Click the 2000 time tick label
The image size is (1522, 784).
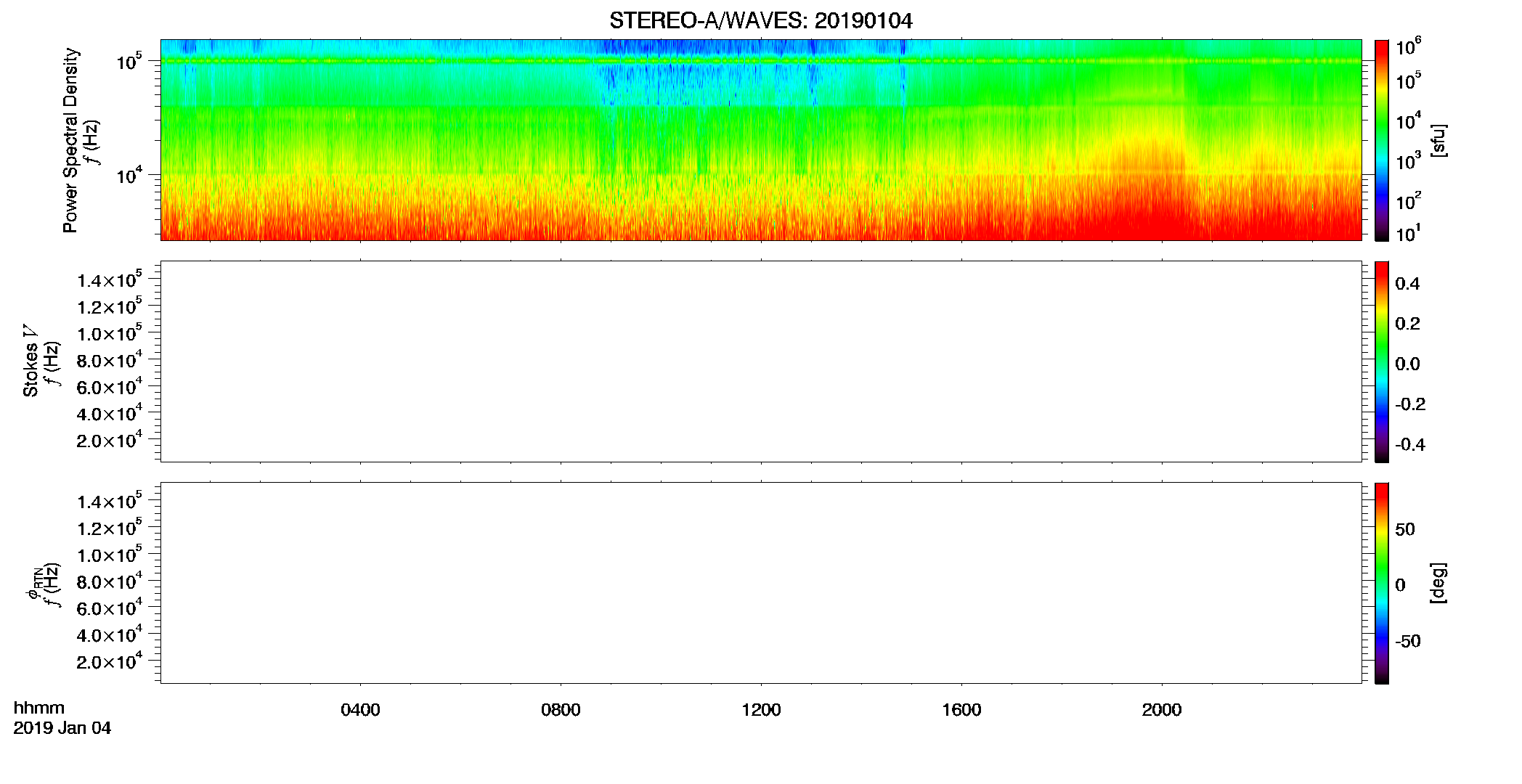(x=1162, y=710)
